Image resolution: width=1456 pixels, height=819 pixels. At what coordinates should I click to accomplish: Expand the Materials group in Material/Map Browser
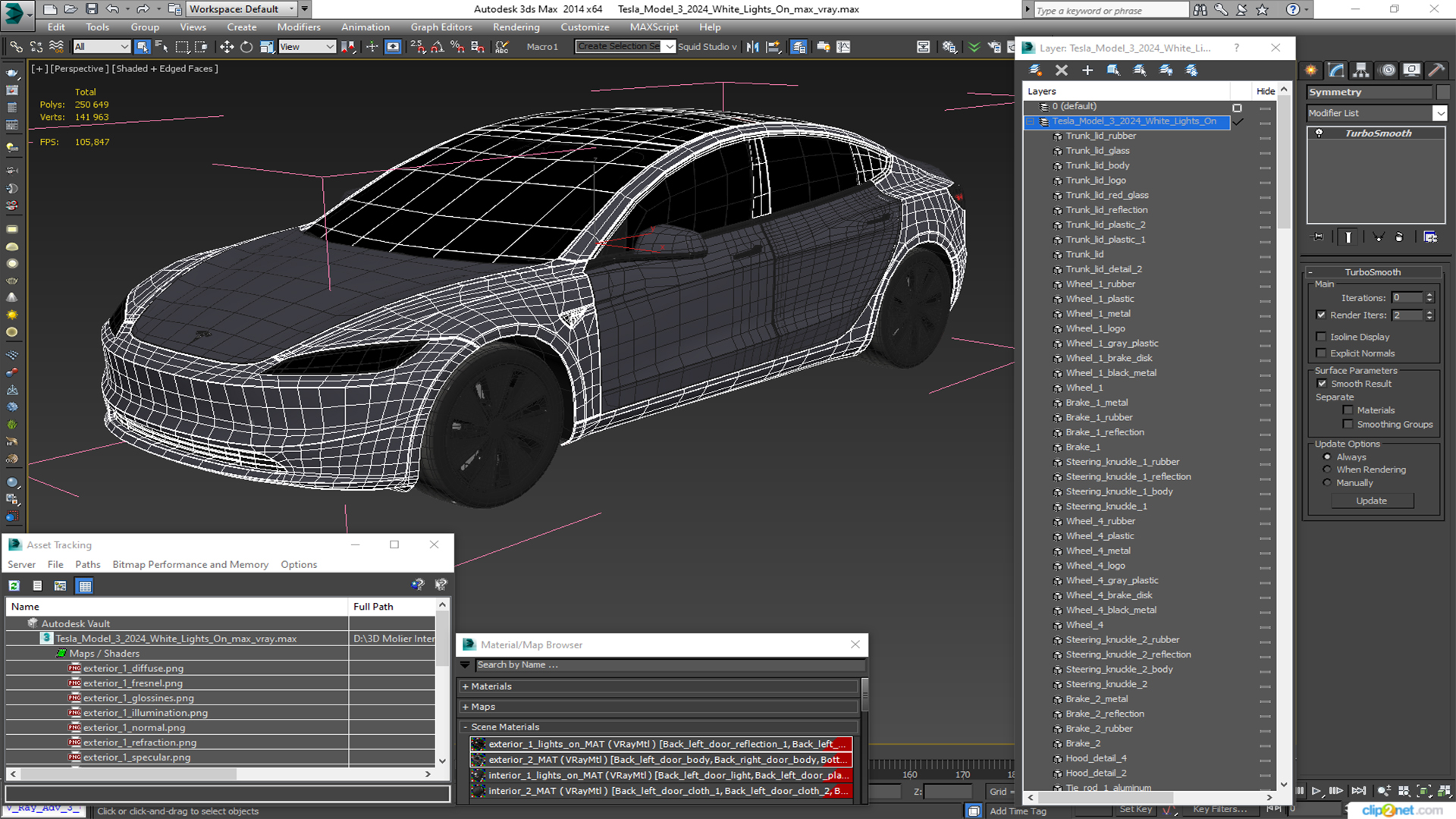(x=658, y=686)
